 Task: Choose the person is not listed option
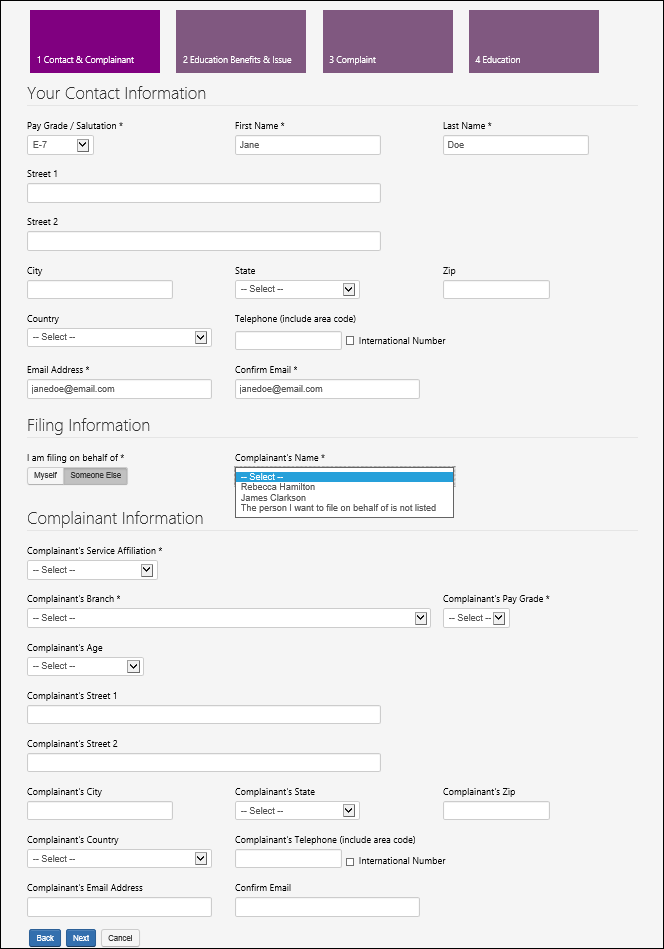[338, 508]
